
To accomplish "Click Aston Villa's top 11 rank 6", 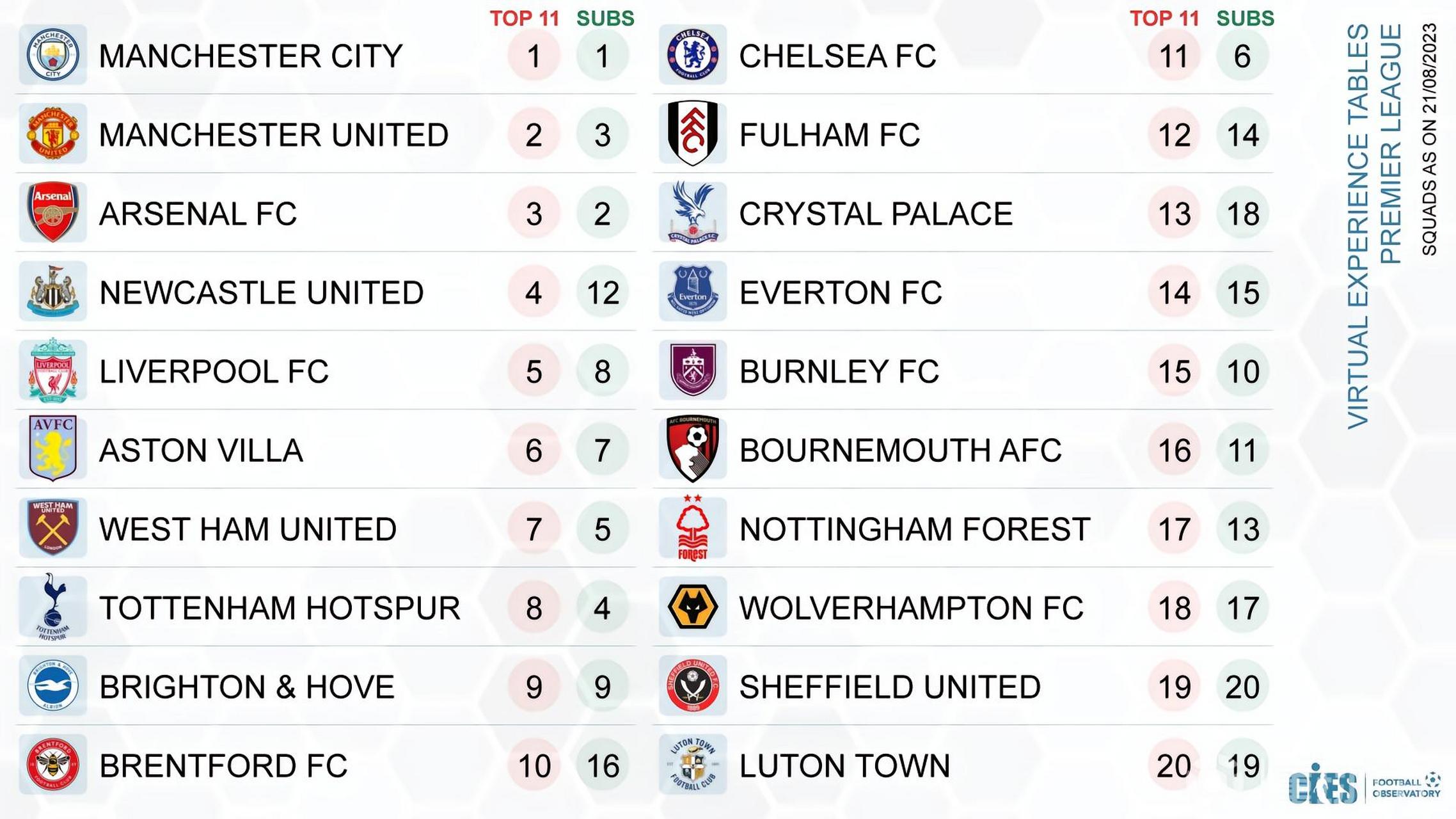I will 534,450.
